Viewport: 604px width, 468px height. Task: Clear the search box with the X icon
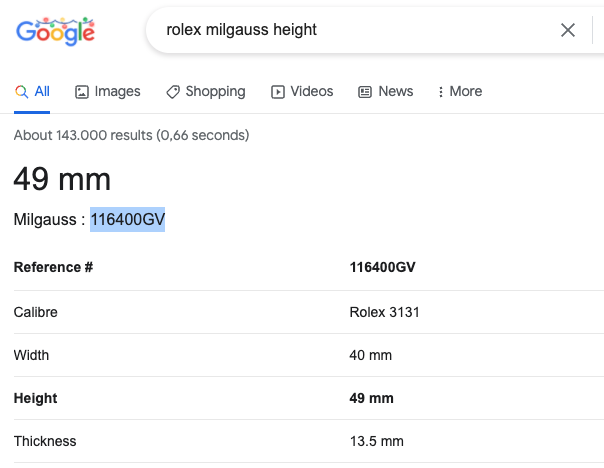(x=568, y=30)
